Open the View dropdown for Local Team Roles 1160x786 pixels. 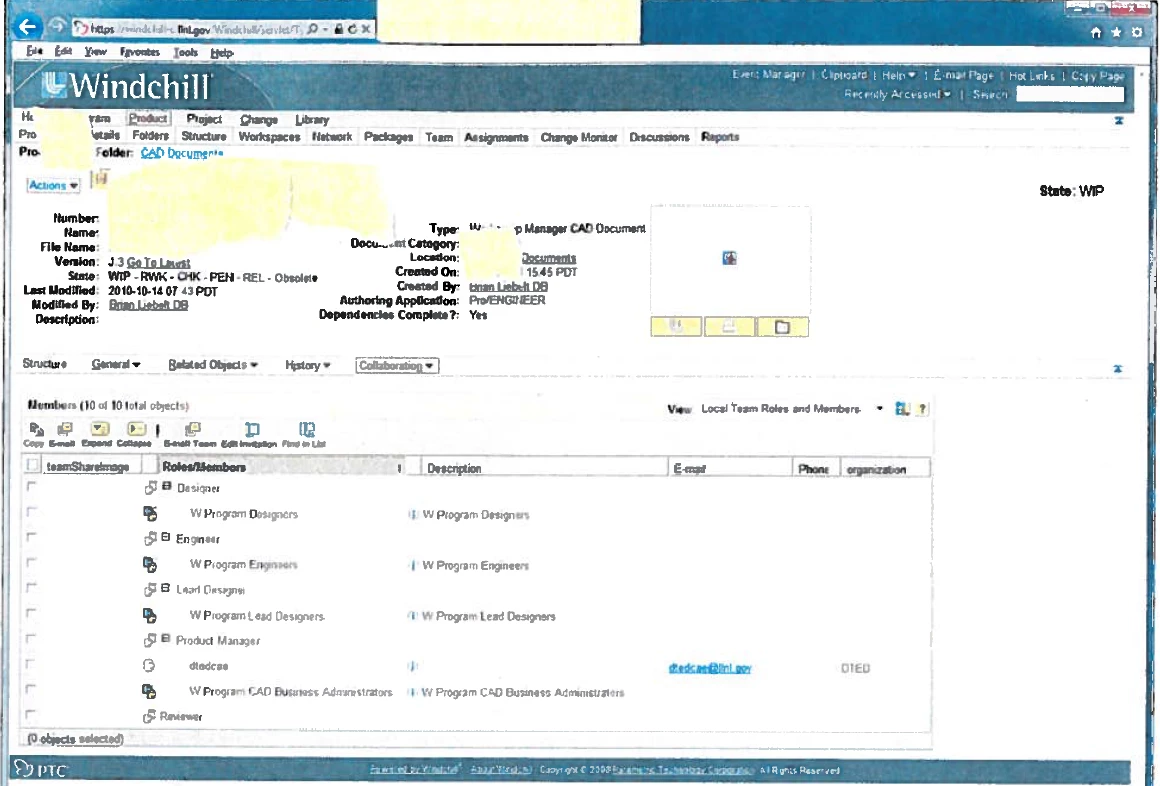[880, 409]
